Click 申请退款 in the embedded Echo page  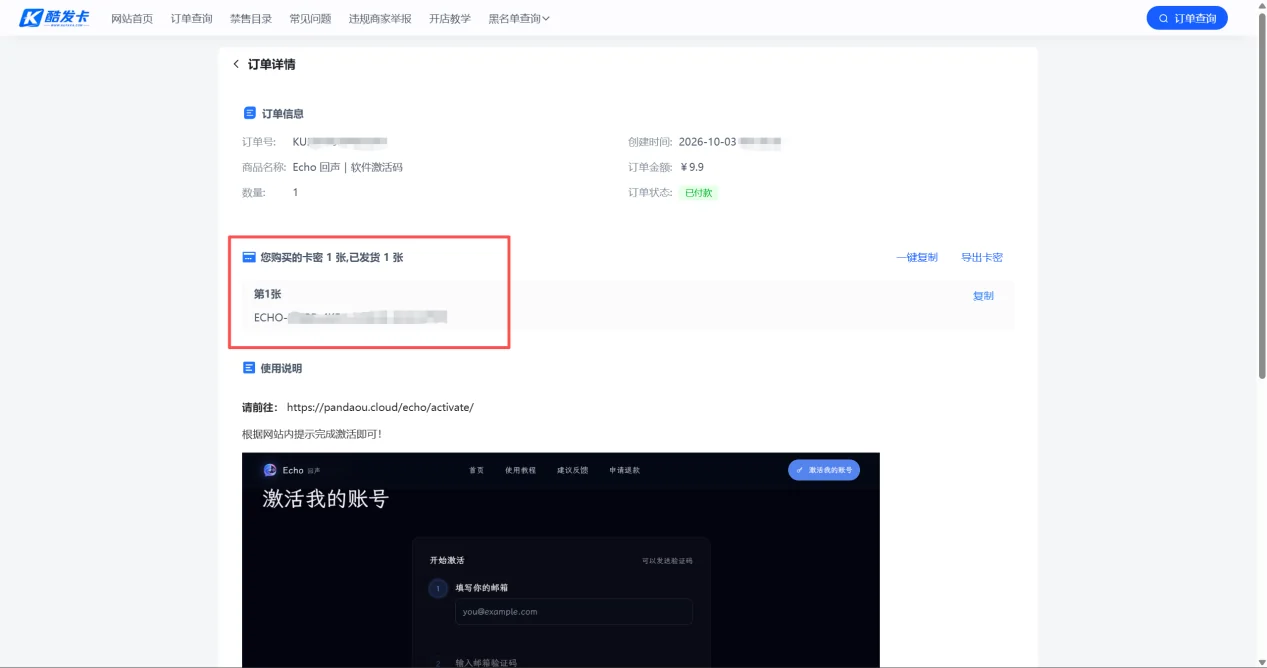(624, 470)
